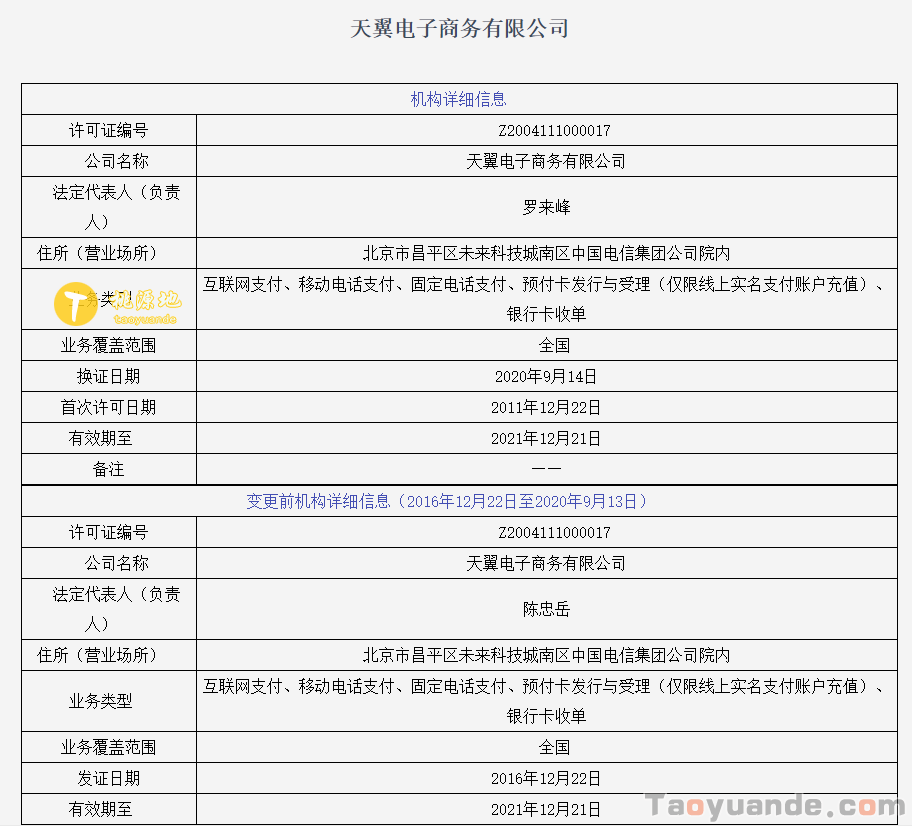Select 全国 value in pre-change section

pyautogui.click(x=554, y=747)
